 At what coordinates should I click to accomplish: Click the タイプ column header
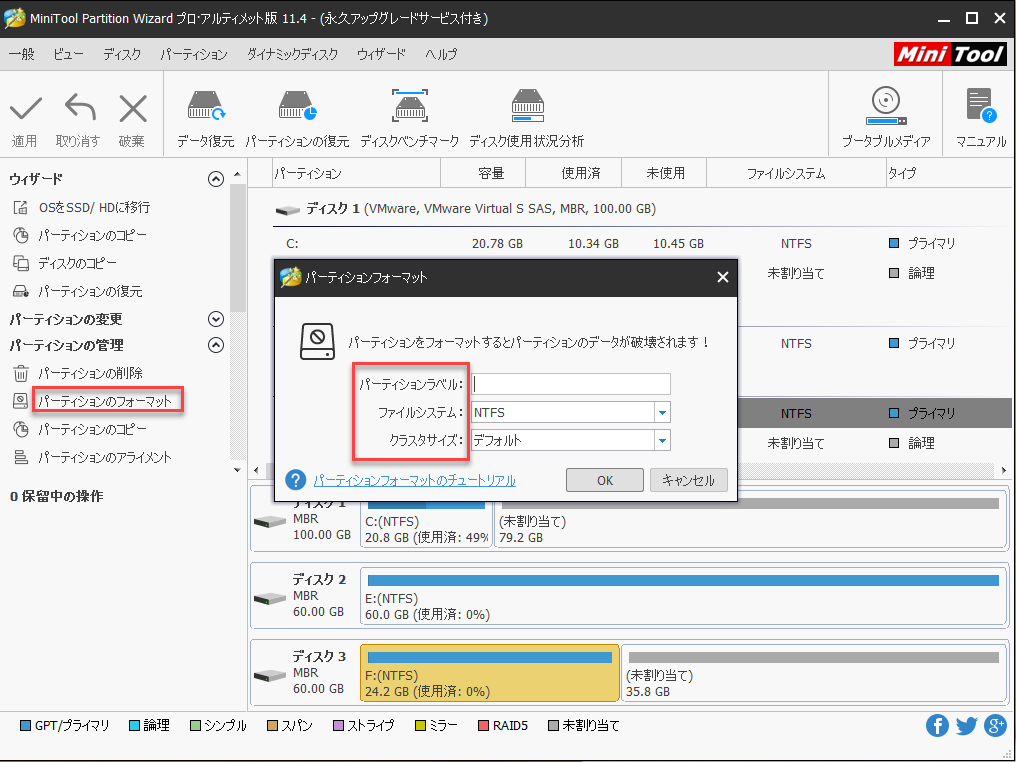coord(949,173)
